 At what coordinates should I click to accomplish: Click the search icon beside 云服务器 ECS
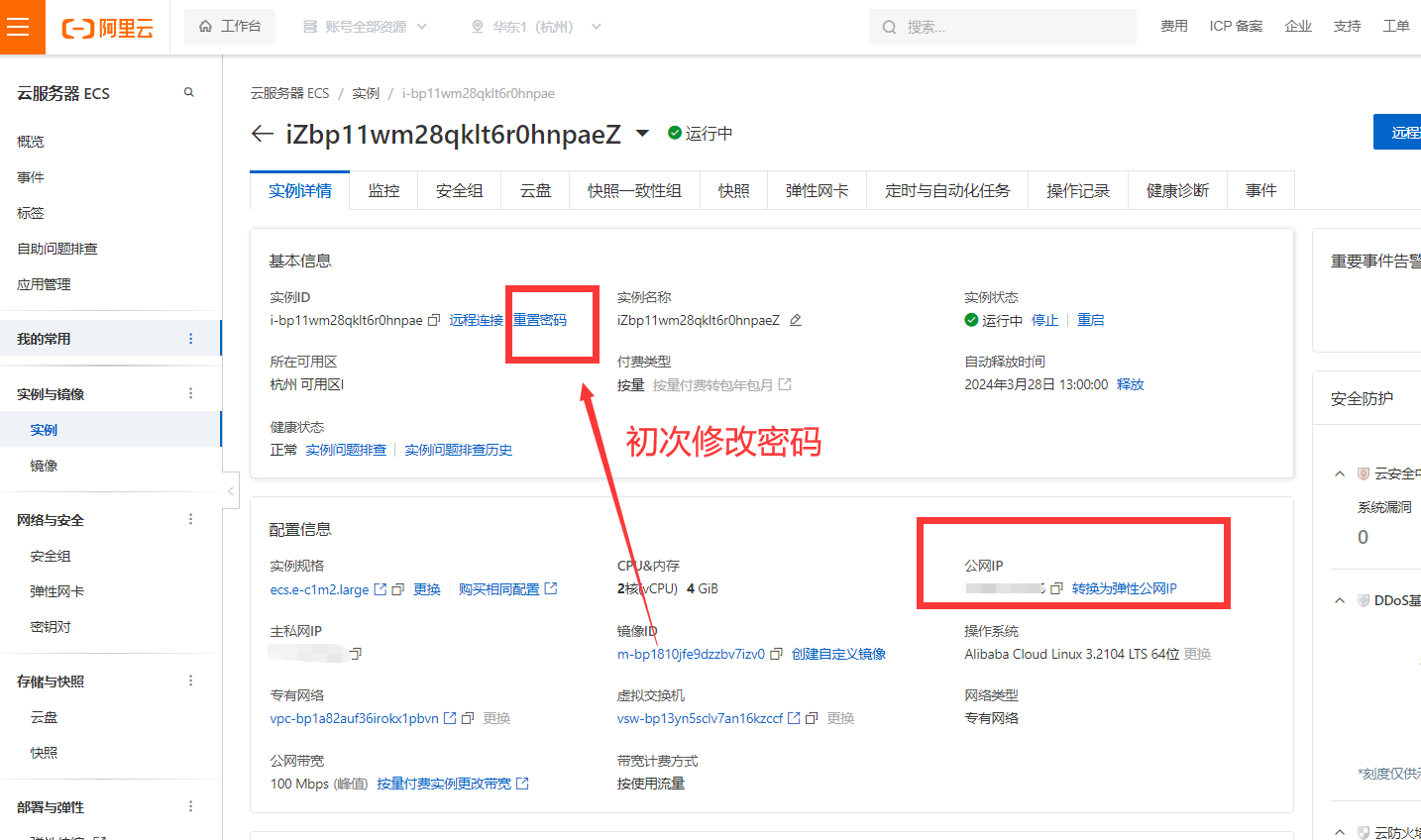189,92
